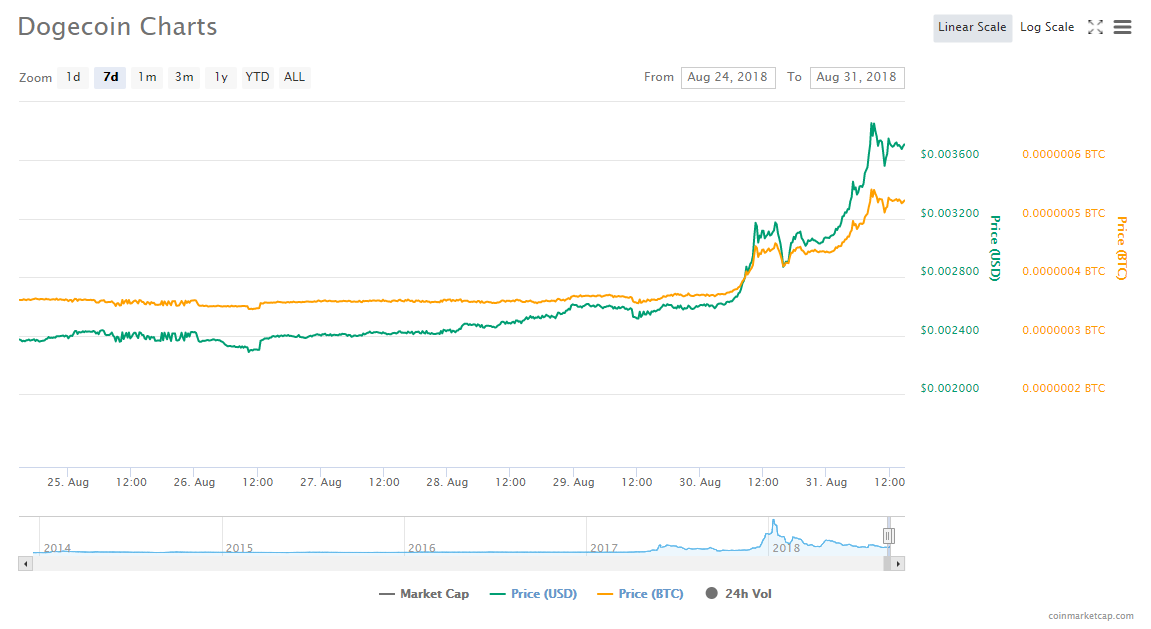Set zoom to 3m
This screenshot has height=629, width=1151.
[x=184, y=77]
